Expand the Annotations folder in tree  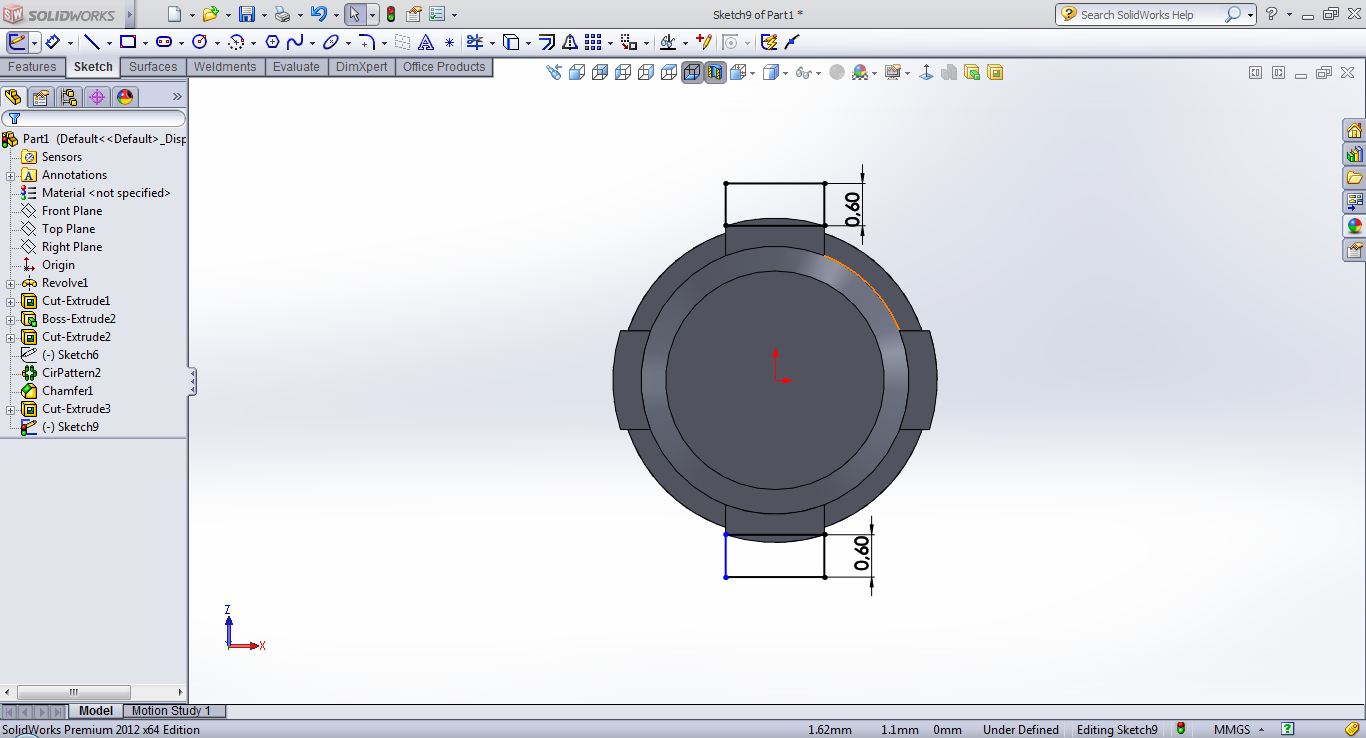click(x=10, y=175)
